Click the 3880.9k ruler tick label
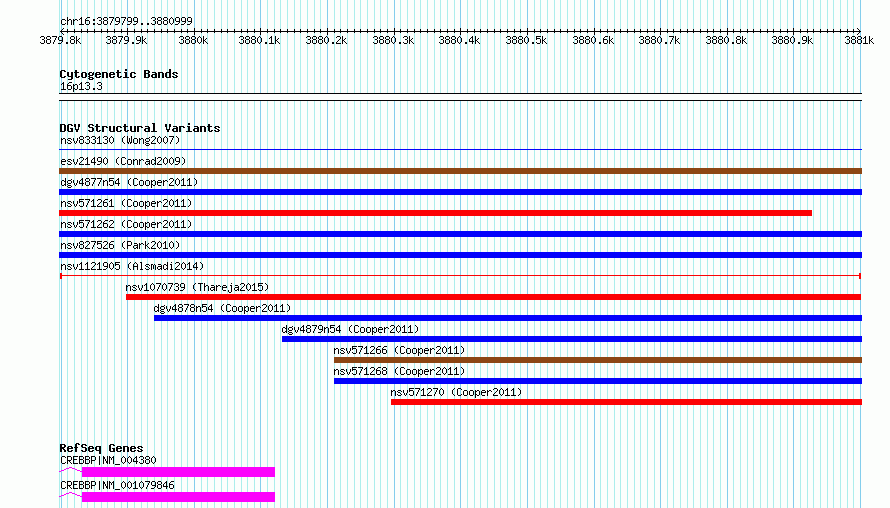 (x=792, y=40)
